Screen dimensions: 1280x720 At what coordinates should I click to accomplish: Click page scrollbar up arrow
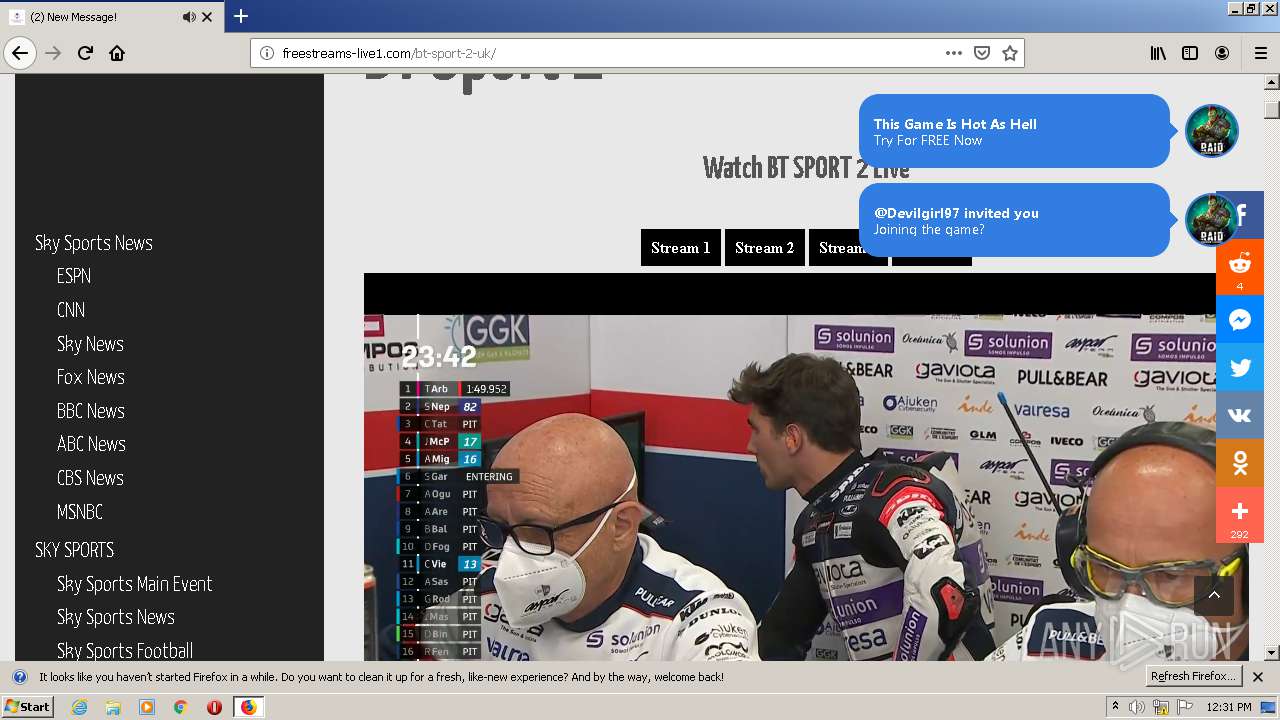coord(1272,83)
